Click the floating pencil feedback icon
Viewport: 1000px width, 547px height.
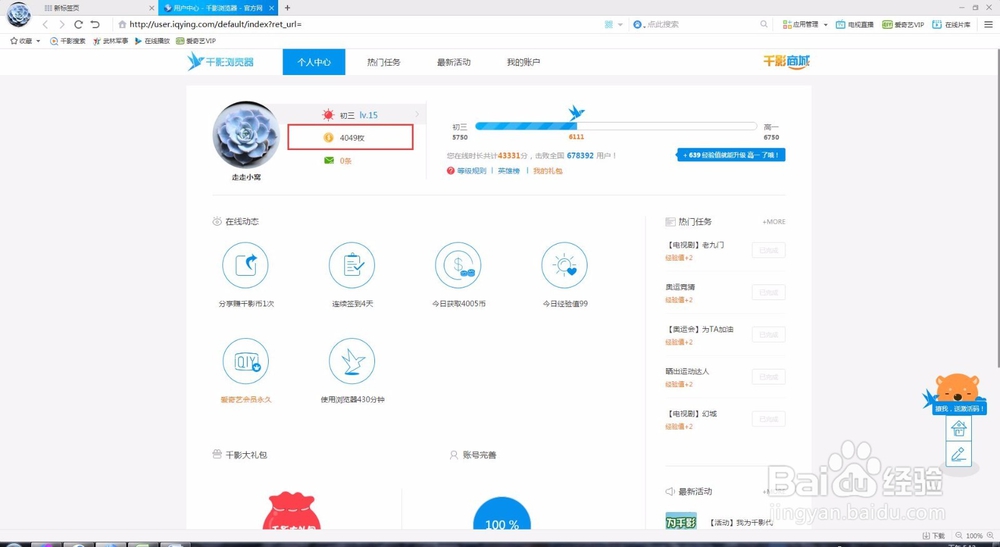tap(959, 454)
